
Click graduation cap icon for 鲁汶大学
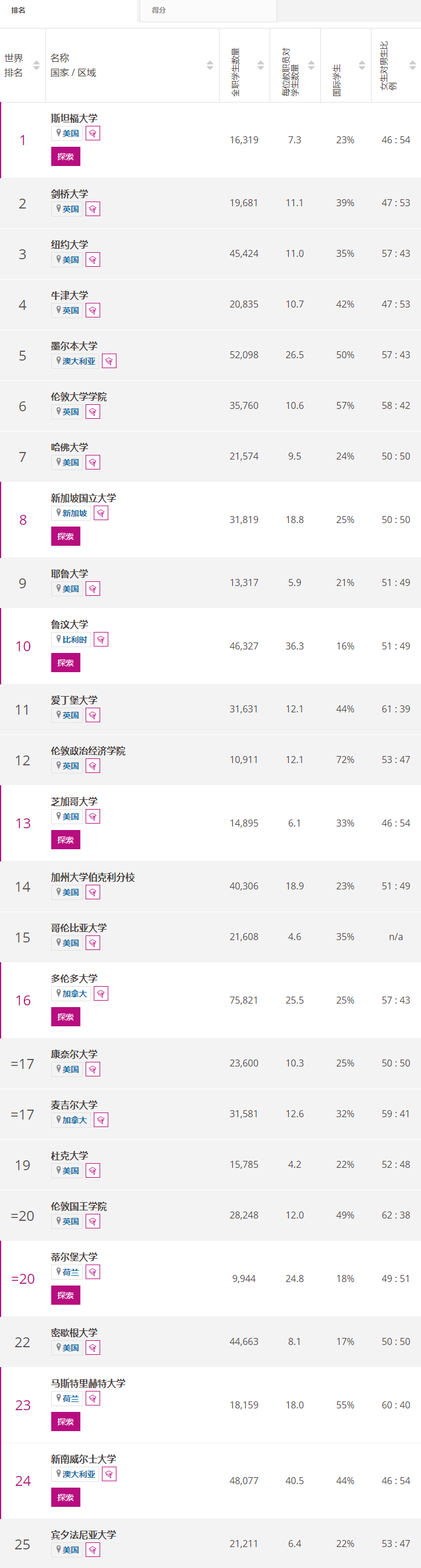click(101, 640)
